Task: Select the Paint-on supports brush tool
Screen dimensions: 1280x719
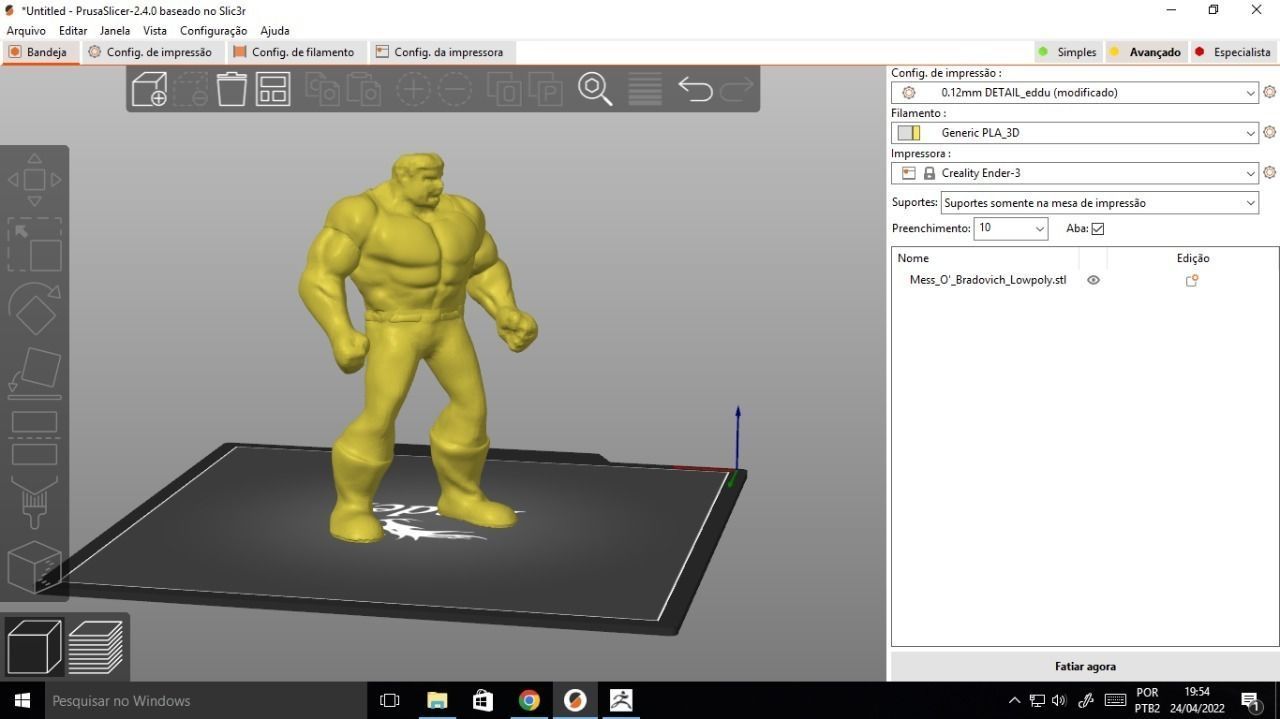Action: (x=34, y=502)
